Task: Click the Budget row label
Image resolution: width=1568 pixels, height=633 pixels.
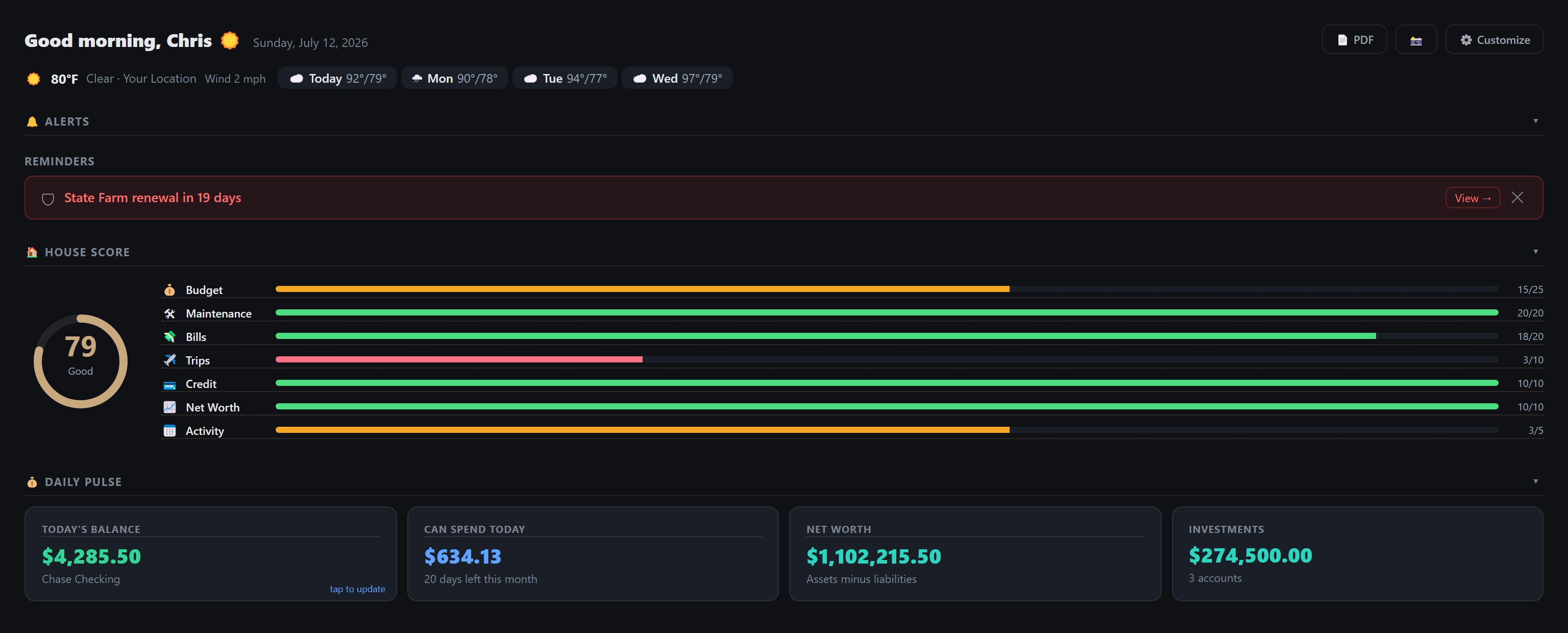Action: [204, 290]
